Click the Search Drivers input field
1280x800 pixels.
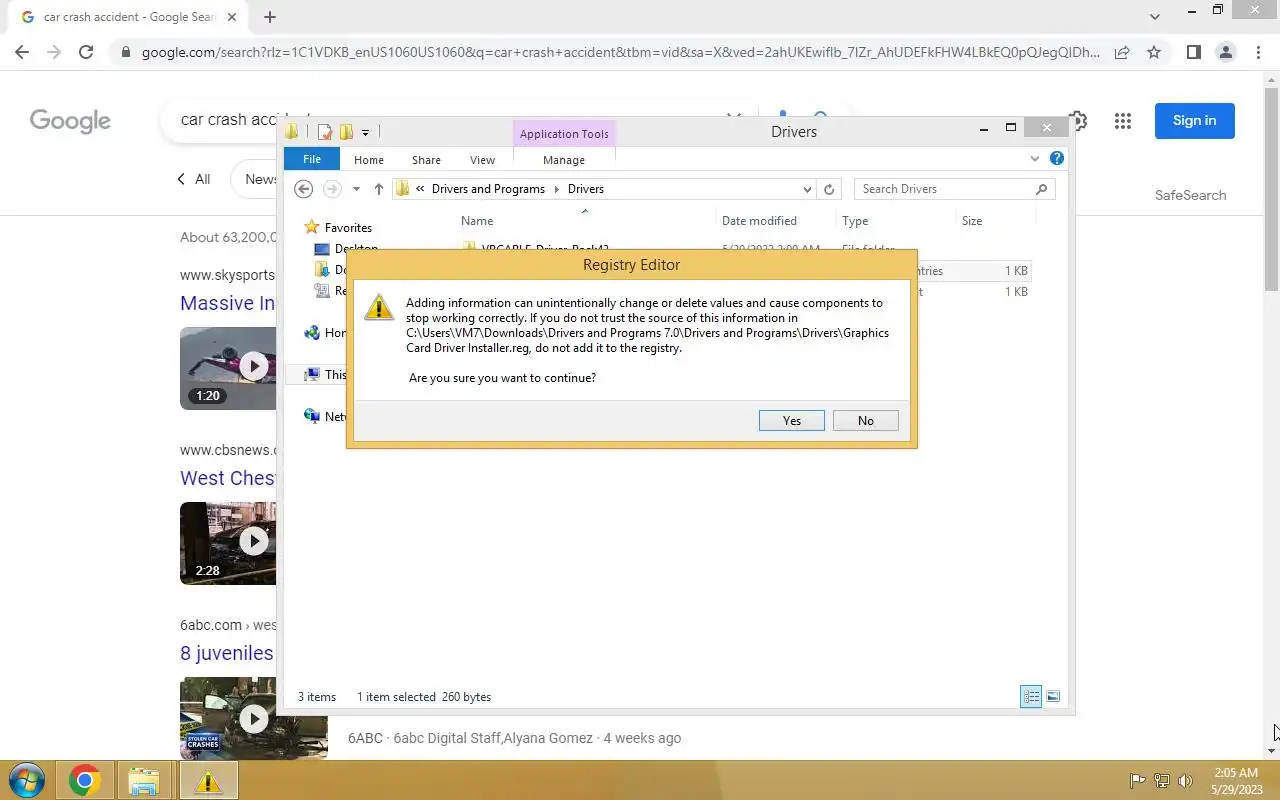944,189
